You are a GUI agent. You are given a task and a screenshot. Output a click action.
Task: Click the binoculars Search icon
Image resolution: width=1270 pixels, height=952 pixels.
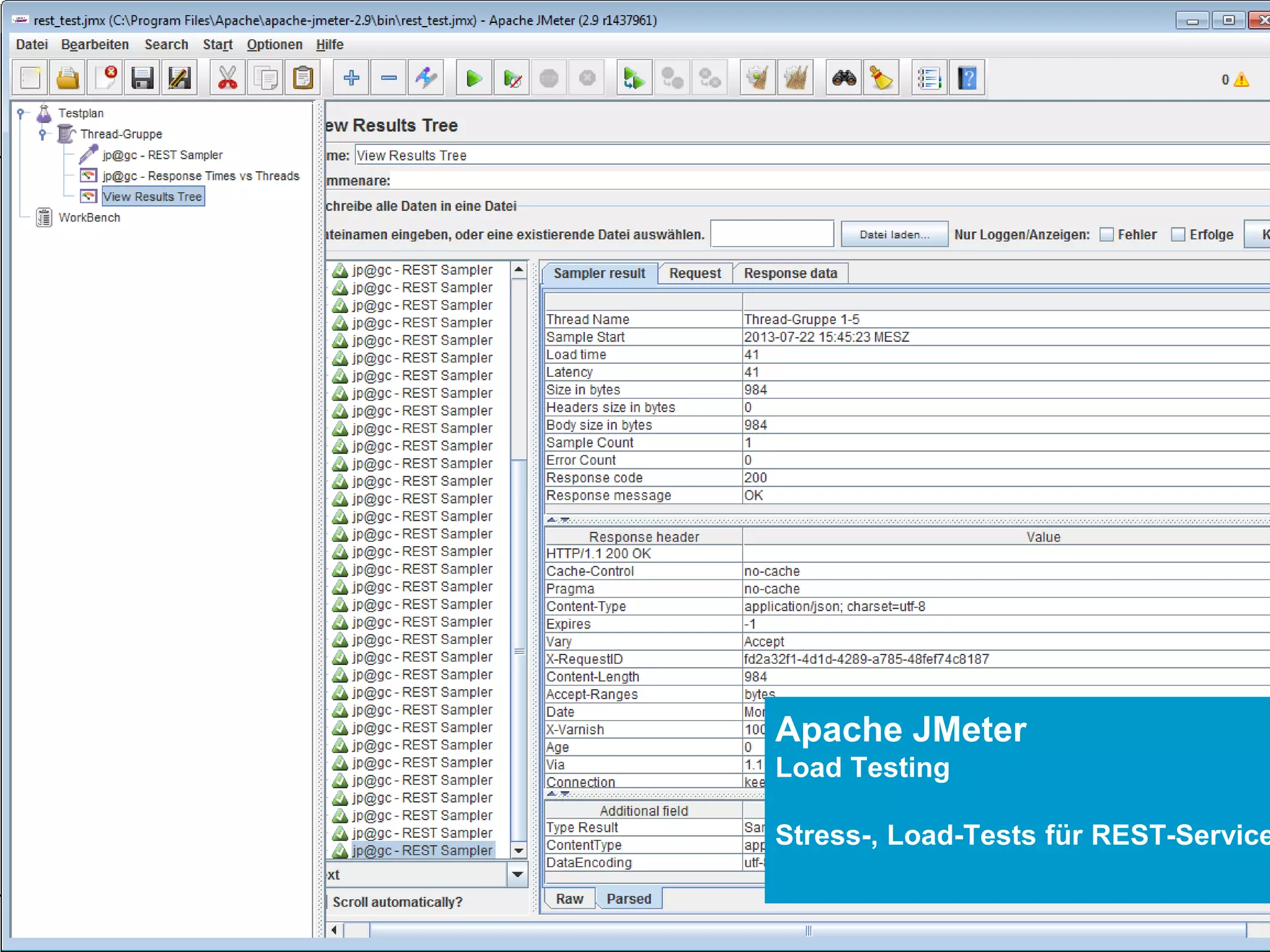(x=843, y=79)
